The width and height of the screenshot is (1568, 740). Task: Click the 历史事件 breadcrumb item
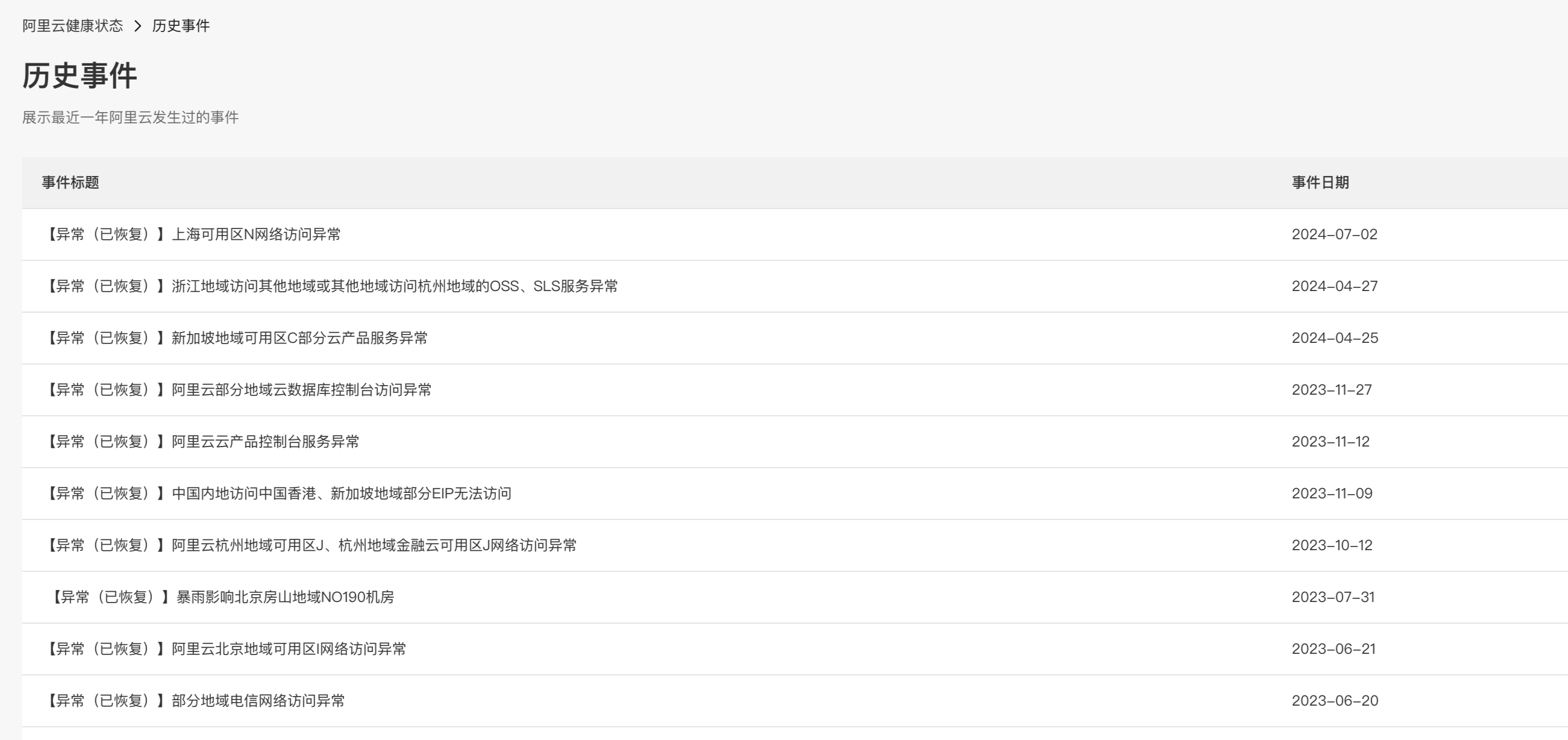[181, 25]
